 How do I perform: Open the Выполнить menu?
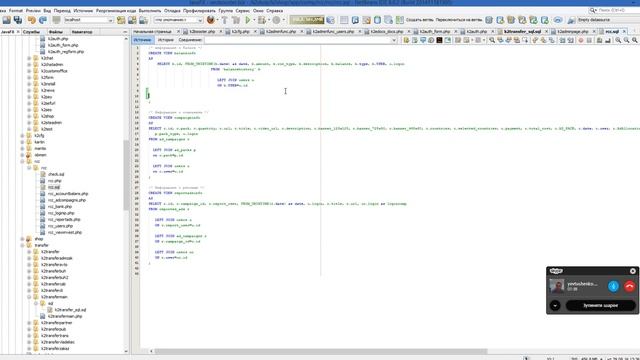point(150,11)
